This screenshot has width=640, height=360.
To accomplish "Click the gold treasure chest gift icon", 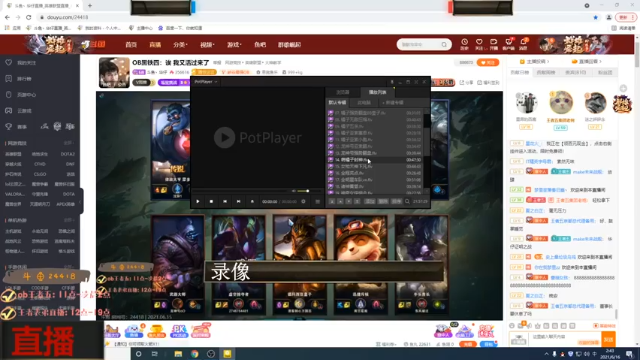I will 156,331.
